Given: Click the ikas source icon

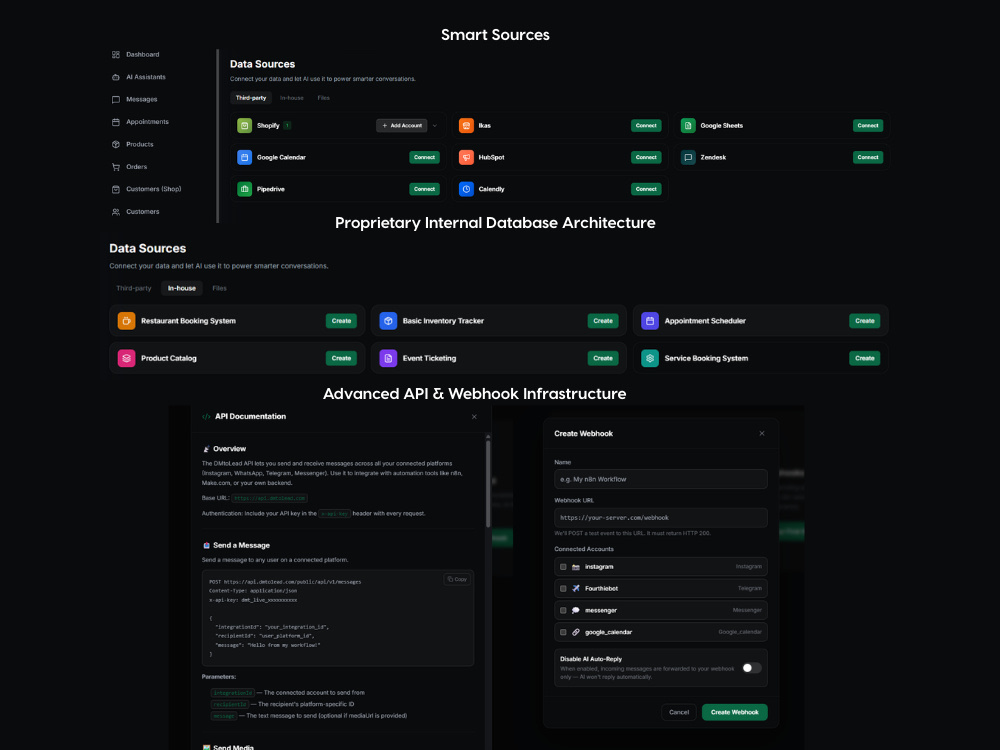Looking at the screenshot, I should [x=466, y=126].
